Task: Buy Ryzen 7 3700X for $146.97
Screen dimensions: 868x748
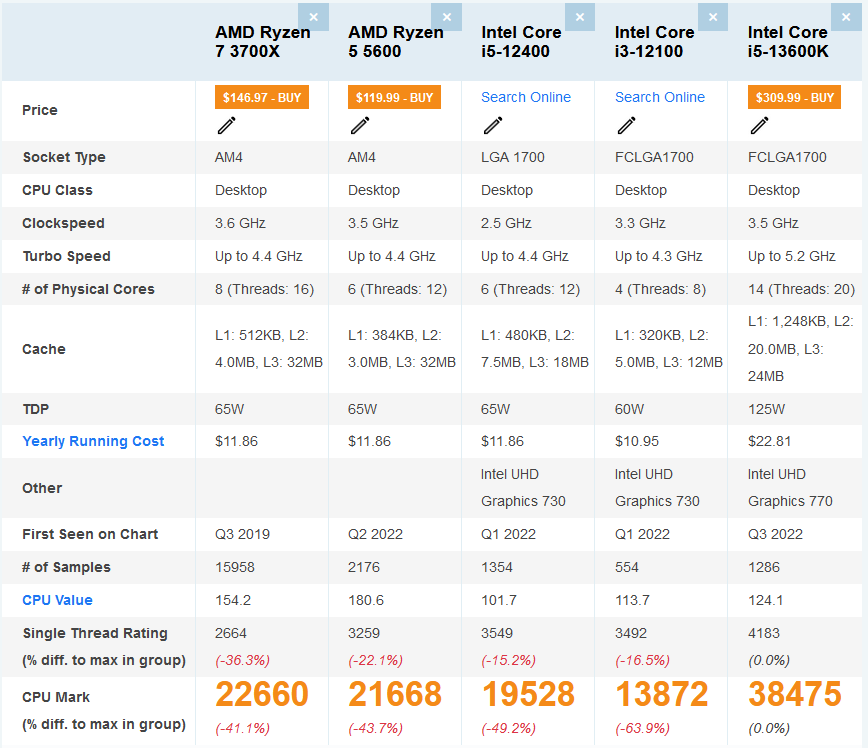Action: 262,97
